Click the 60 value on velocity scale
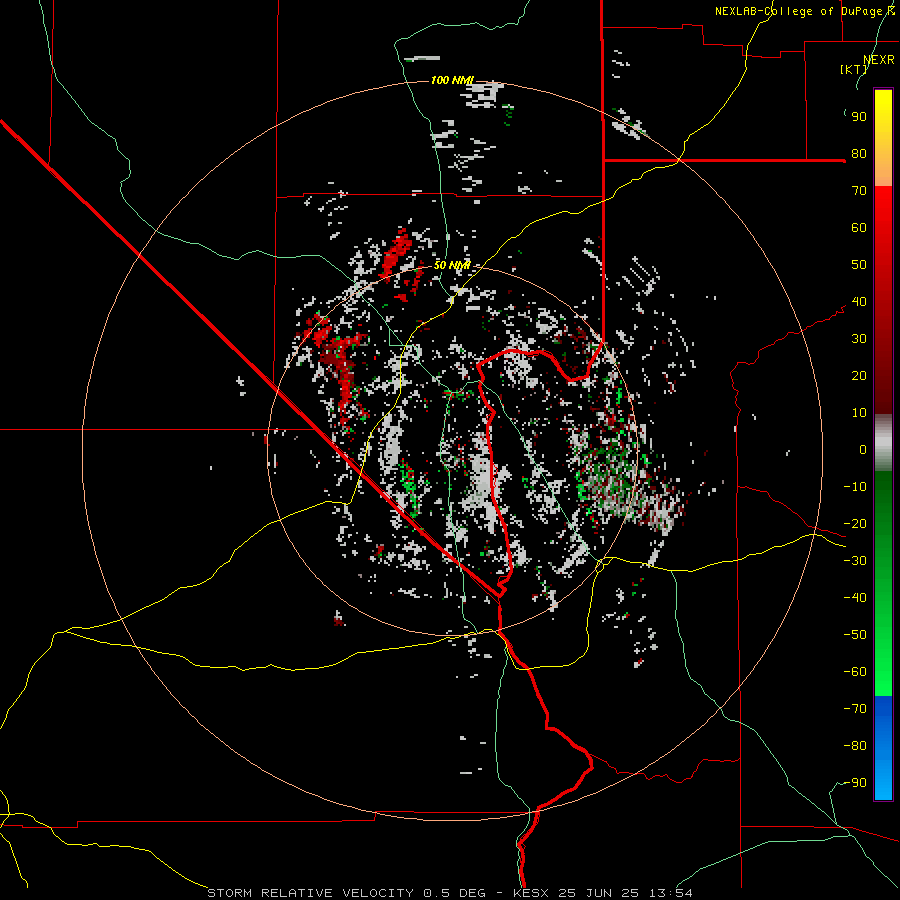Viewport: 900px width, 900px height. tap(859, 228)
